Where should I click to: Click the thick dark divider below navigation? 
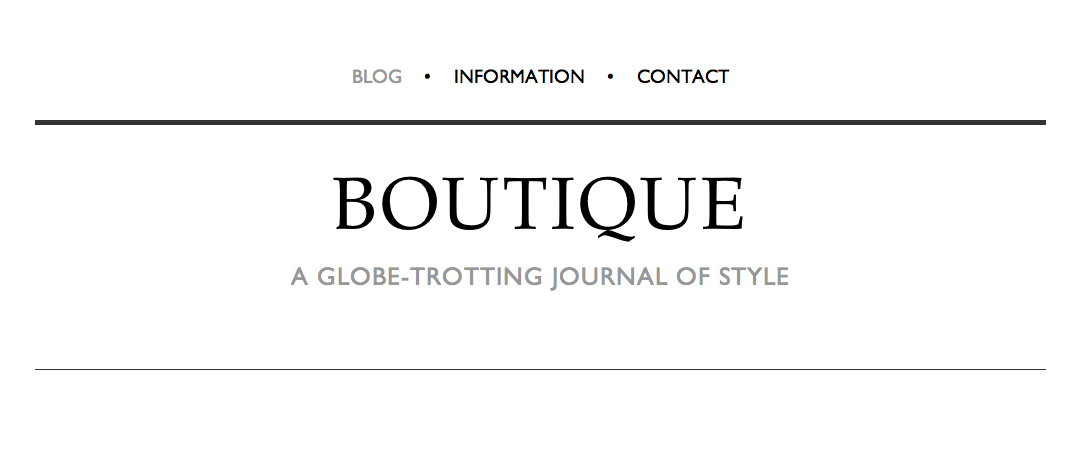point(540,122)
